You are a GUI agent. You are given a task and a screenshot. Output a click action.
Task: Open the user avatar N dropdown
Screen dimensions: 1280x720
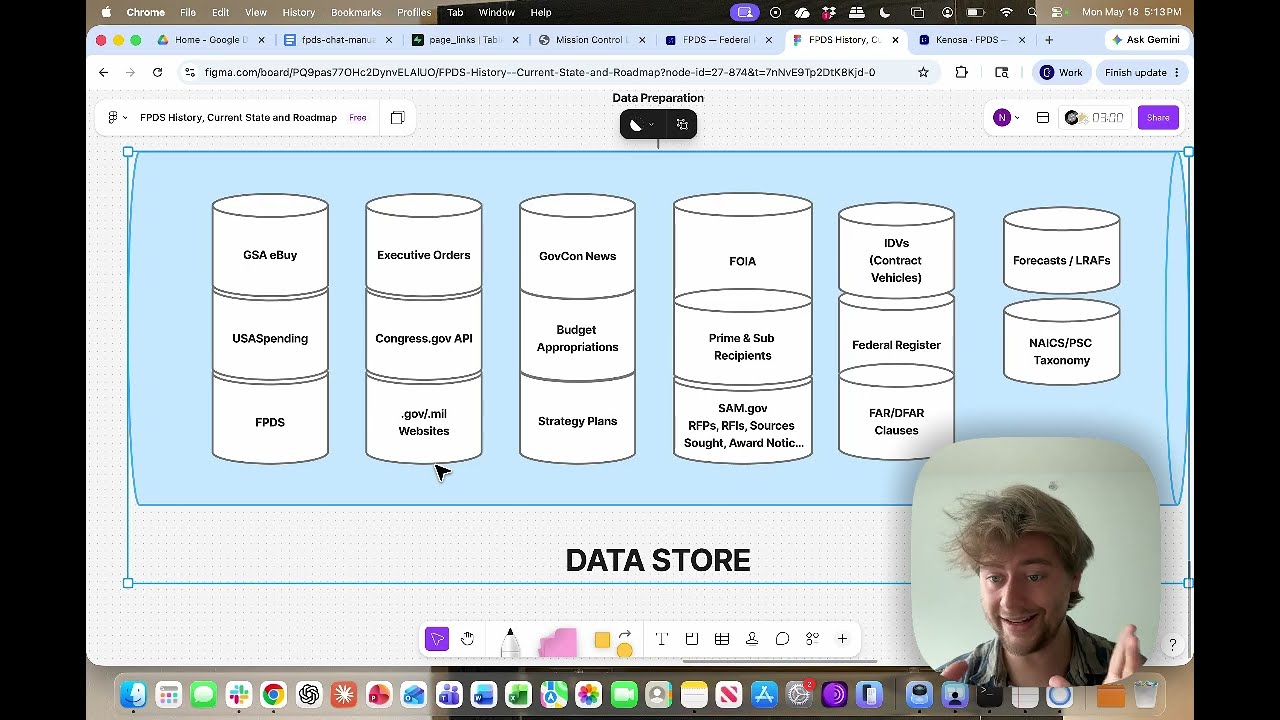[x=1006, y=118]
